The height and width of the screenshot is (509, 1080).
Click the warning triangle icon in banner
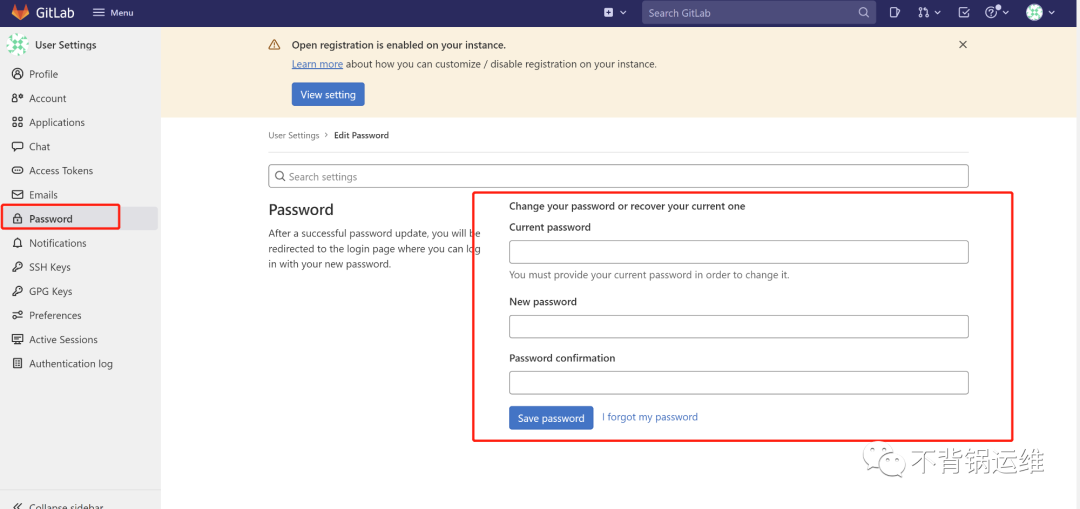click(x=274, y=45)
